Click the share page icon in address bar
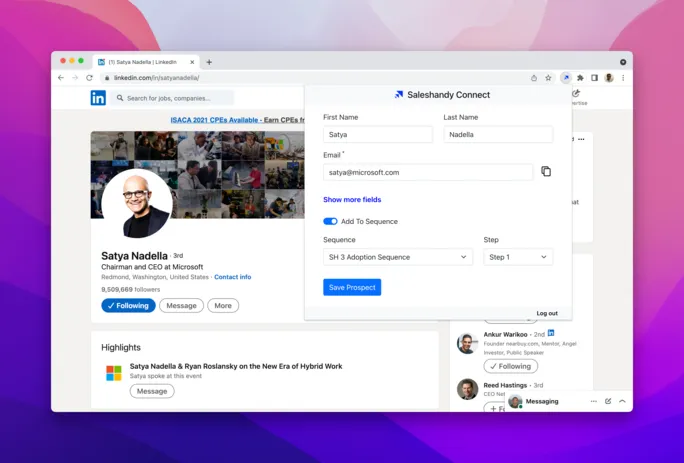This screenshot has width=684, height=463. 534,78
